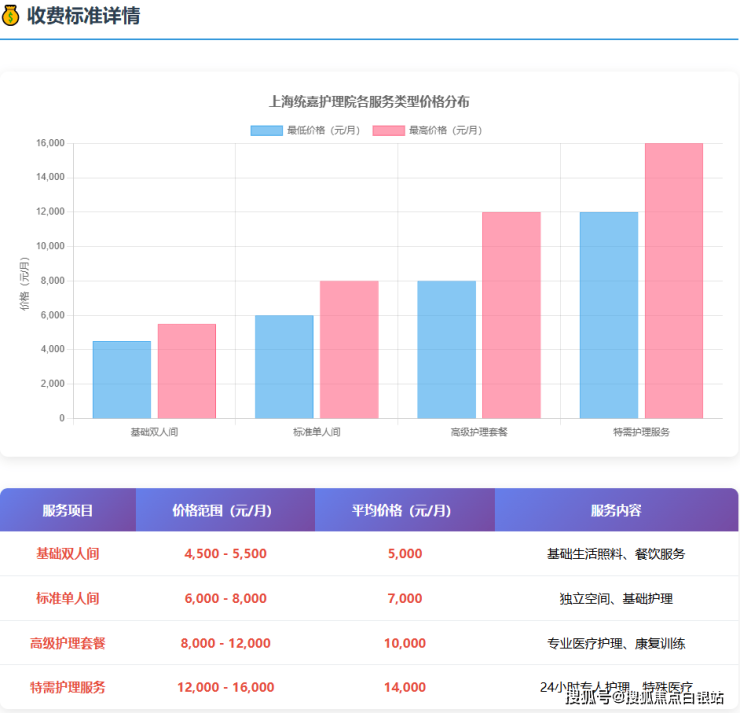
Task: Open the red 高级护理套餐 table row link
Action: [x=68, y=643]
